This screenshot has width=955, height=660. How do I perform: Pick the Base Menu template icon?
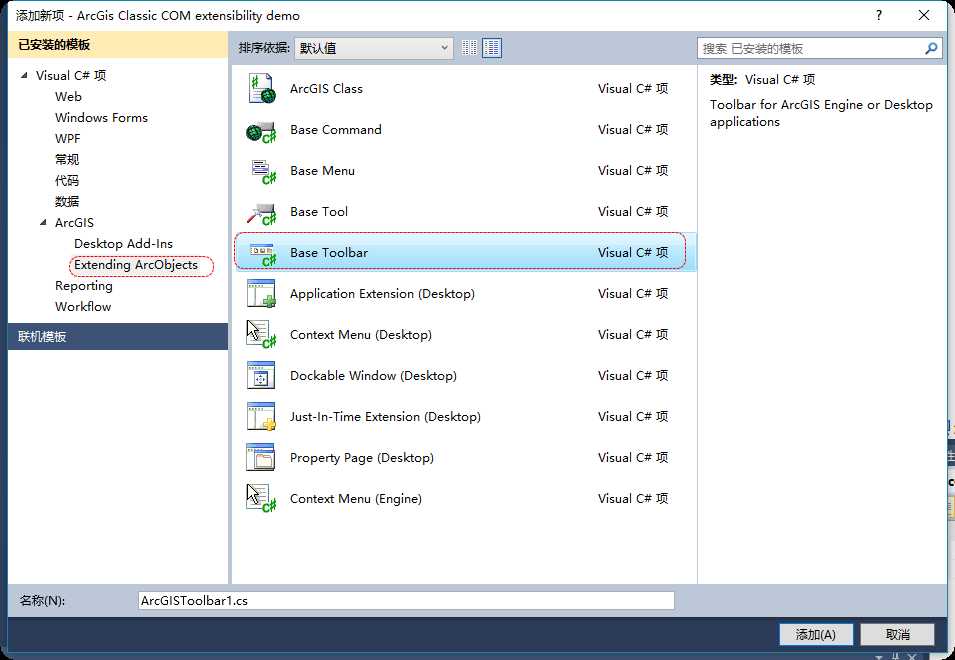click(263, 172)
